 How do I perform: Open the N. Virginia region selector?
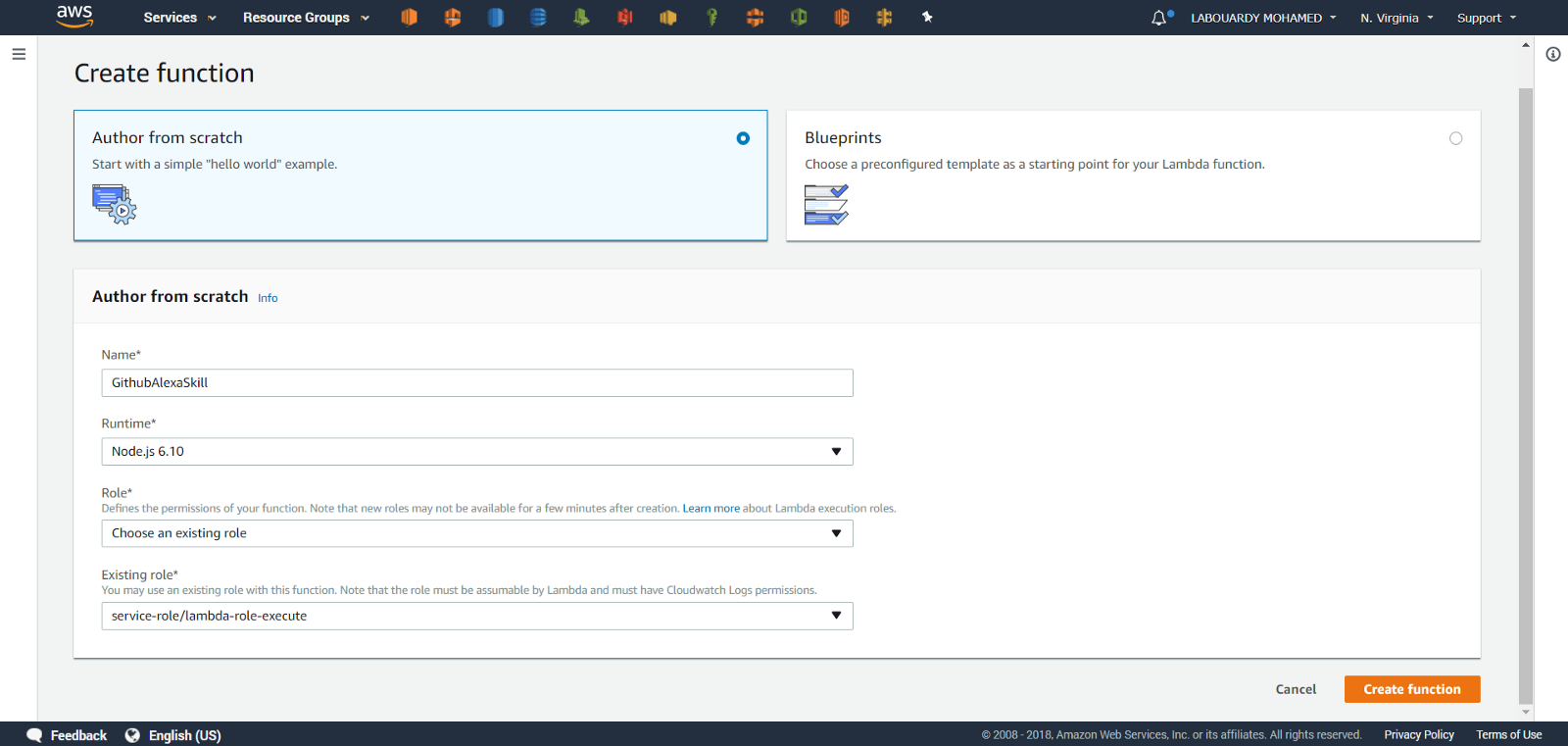(1396, 18)
